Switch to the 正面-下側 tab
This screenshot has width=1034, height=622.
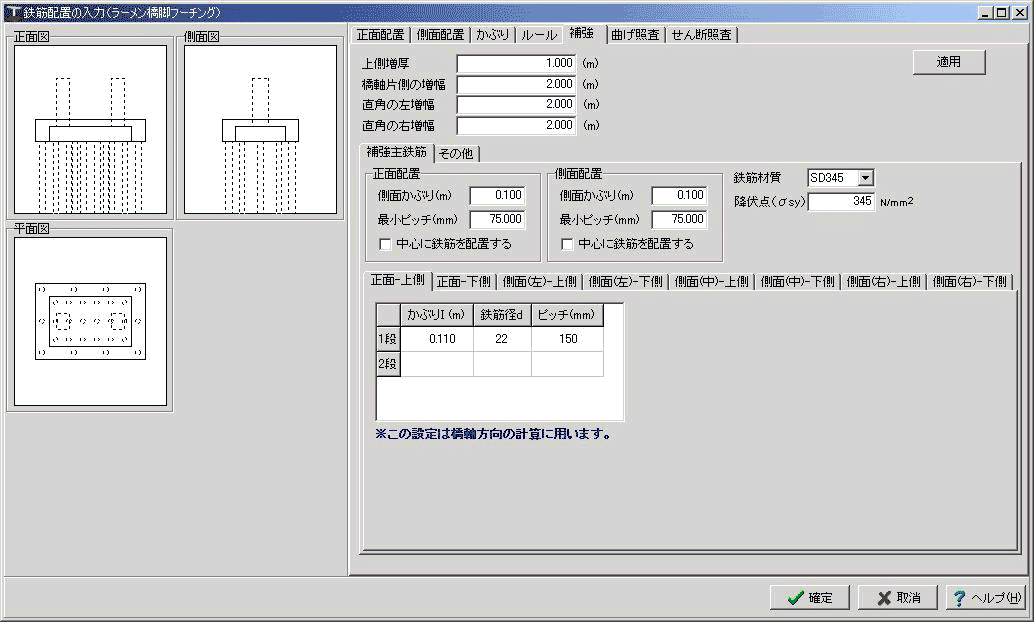tap(464, 282)
